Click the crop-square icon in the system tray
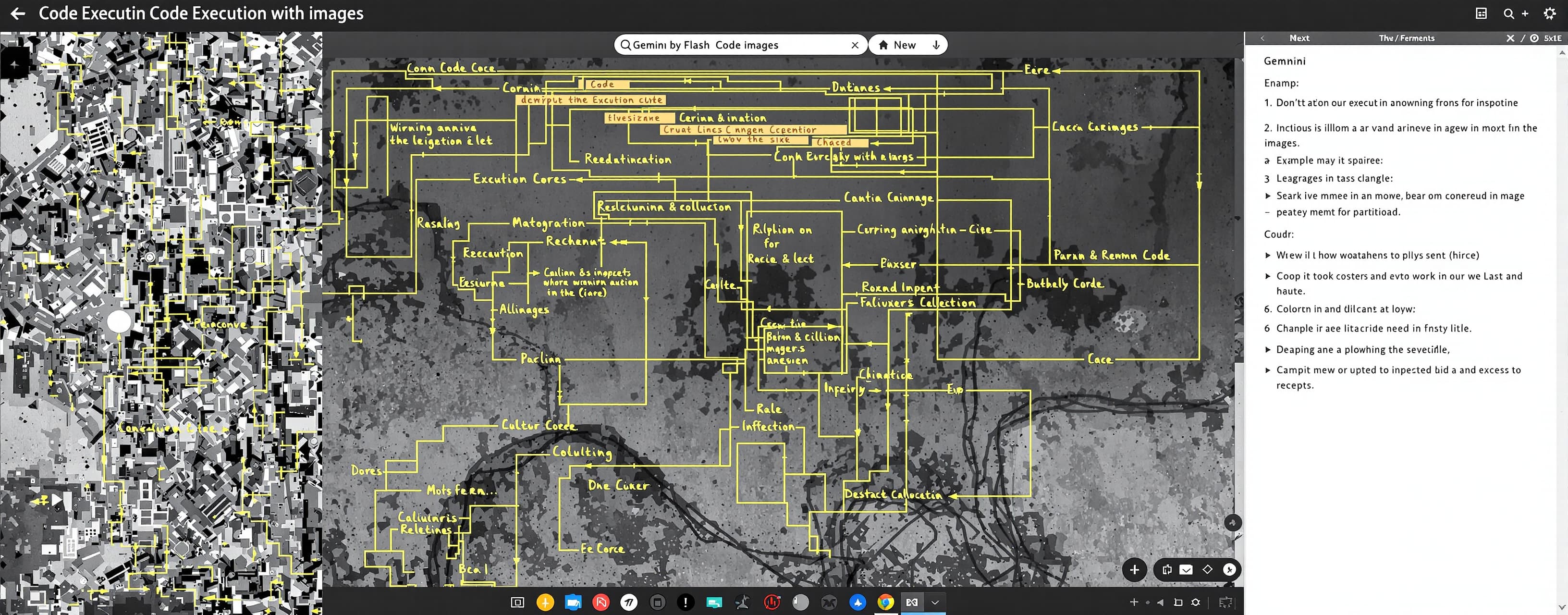The height and width of the screenshot is (615, 1568). [1178, 602]
